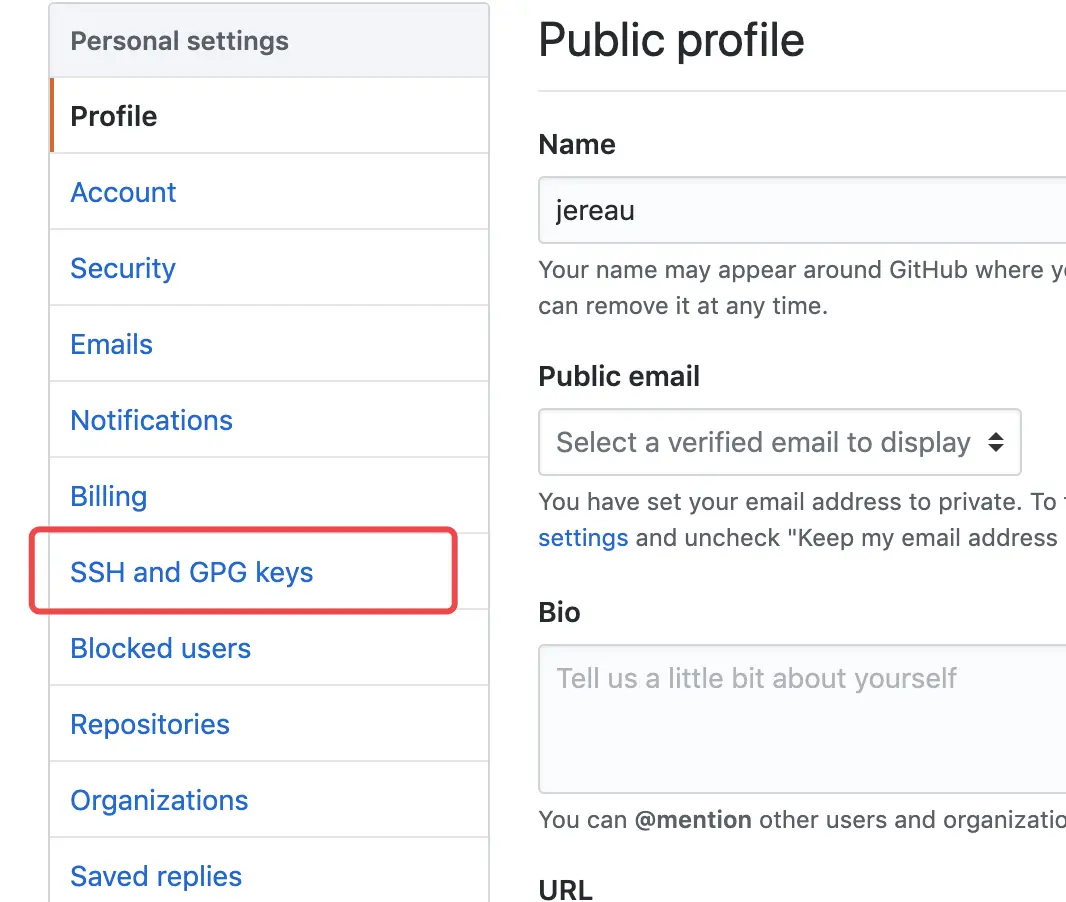Open the Security settings page

pyautogui.click(x=123, y=268)
